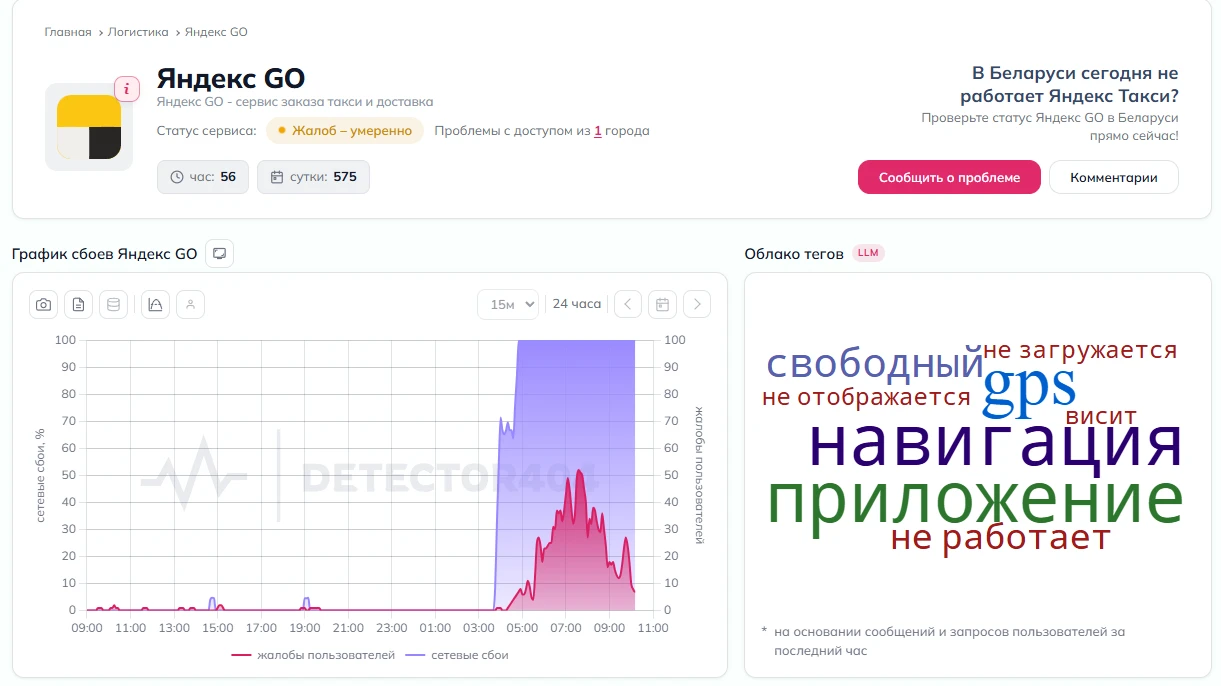The height and width of the screenshot is (686, 1221).
Task: Click the person icon in chart toolbar
Action: pos(191,305)
